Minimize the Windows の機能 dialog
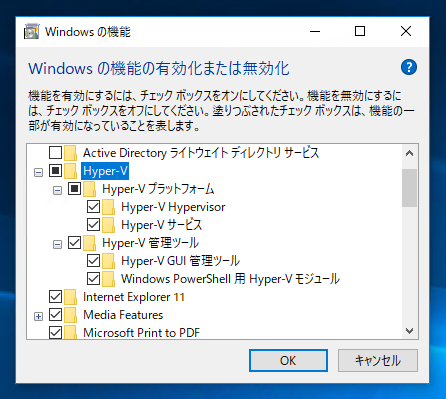446x399 pixels. click(x=315, y=32)
